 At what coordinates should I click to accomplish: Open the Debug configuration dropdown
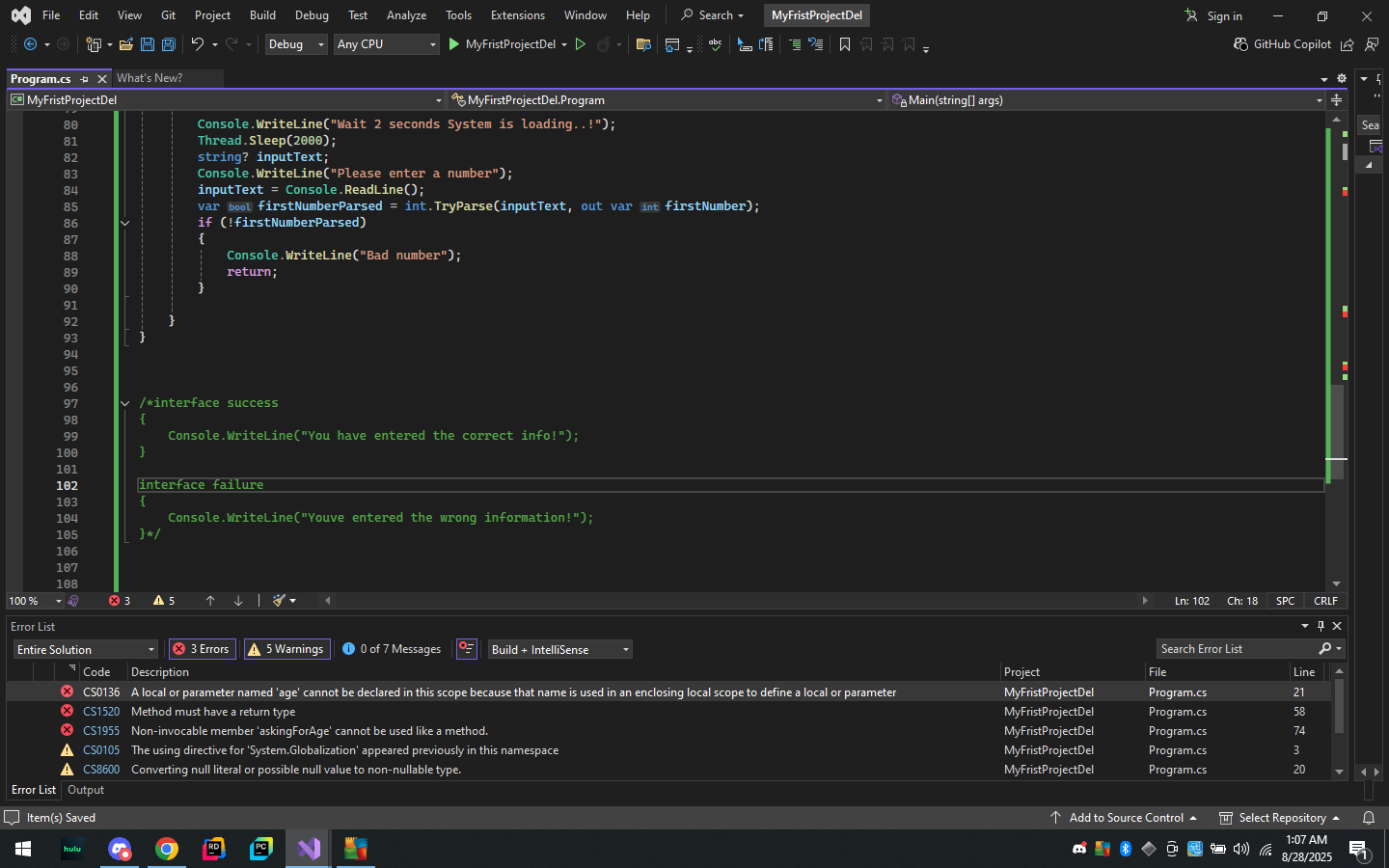coord(295,44)
